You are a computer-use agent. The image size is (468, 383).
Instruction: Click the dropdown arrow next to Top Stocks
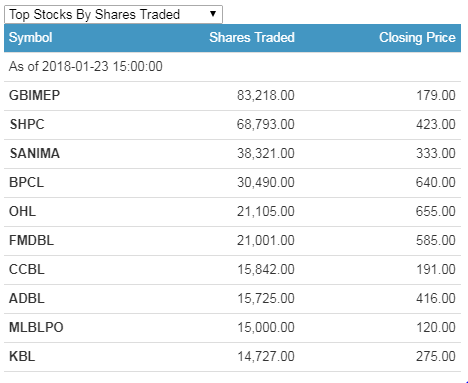pyautogui.click(x=213, y=14)
